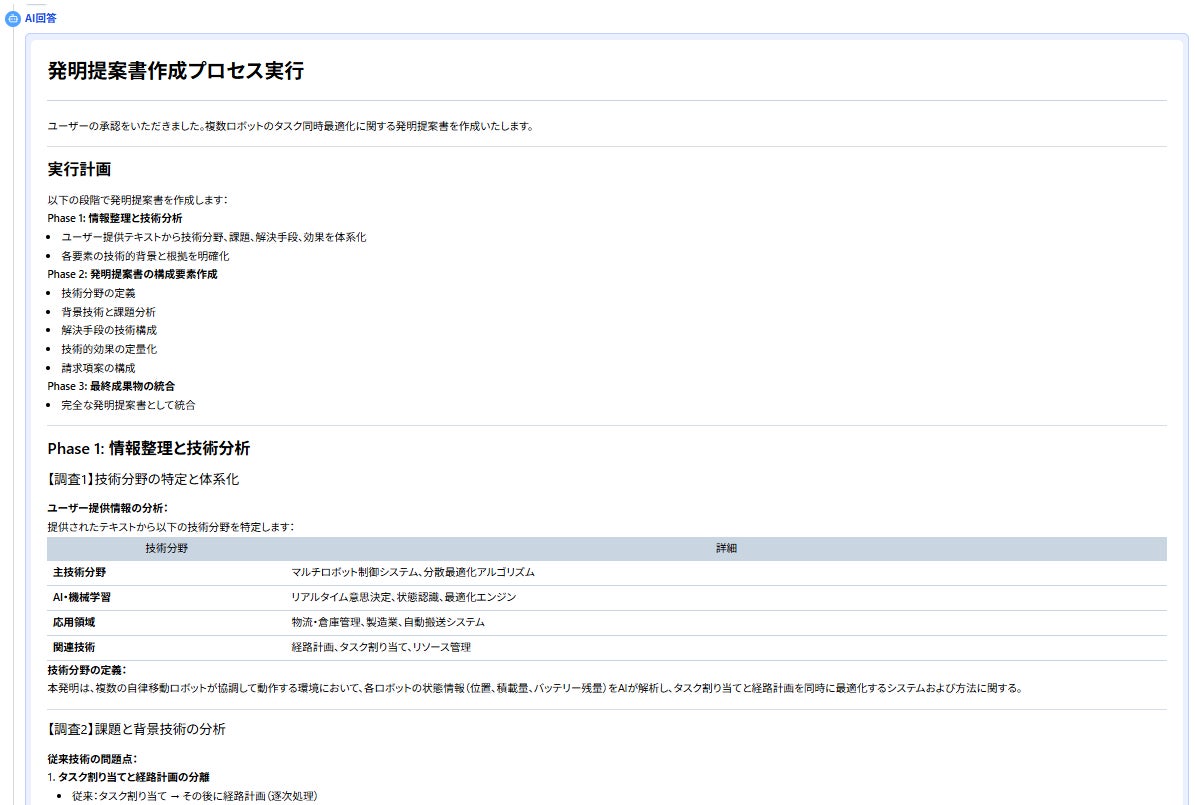Click the bold label 技術分野の定義:
The width and height of the screenshot is (1195, 805).
[x=87, y=671]
